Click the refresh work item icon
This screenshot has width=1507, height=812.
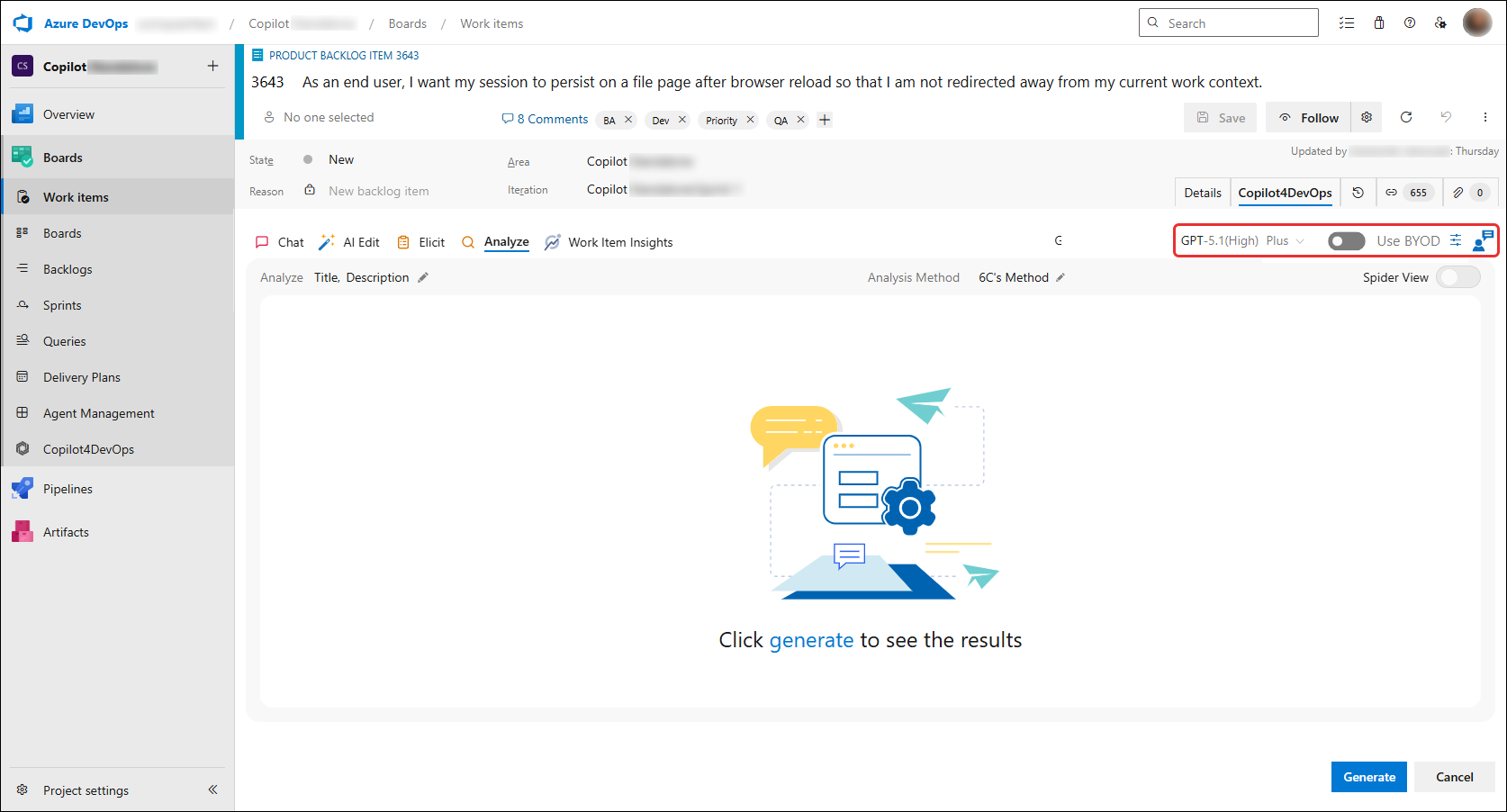point(1406,117)
